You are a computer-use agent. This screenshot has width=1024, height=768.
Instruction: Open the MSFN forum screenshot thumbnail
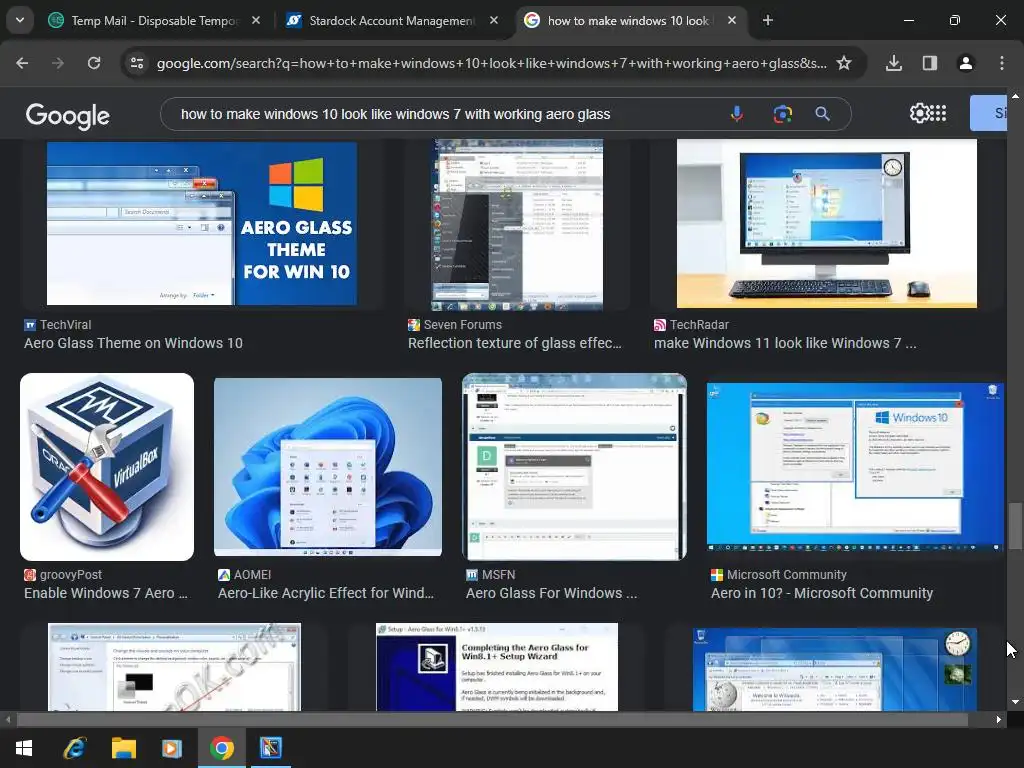click(574, 467)
